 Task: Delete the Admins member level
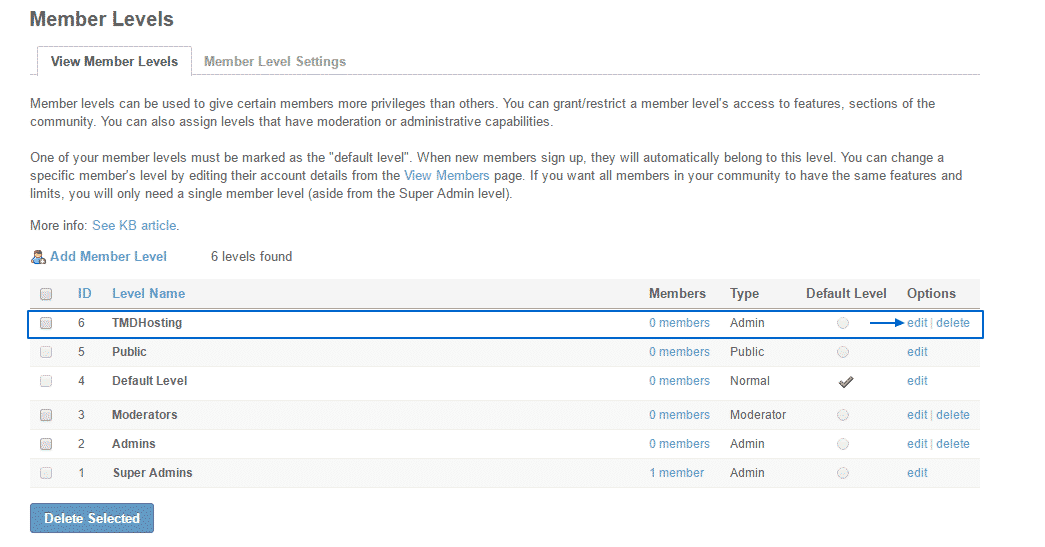coord(953,444)
